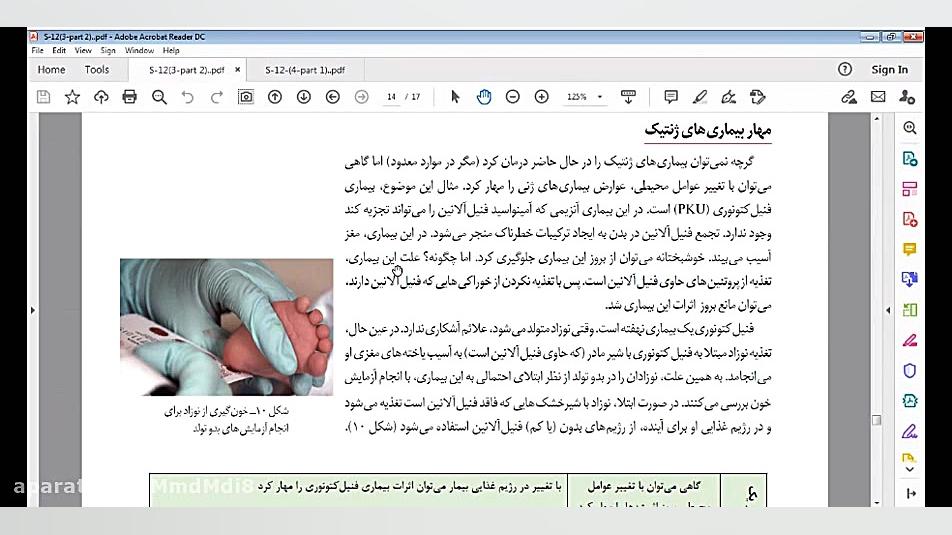Go back to previous view
Image resolution: width=952 pixels, height=535 pixels.
click(x=333, y=97)
